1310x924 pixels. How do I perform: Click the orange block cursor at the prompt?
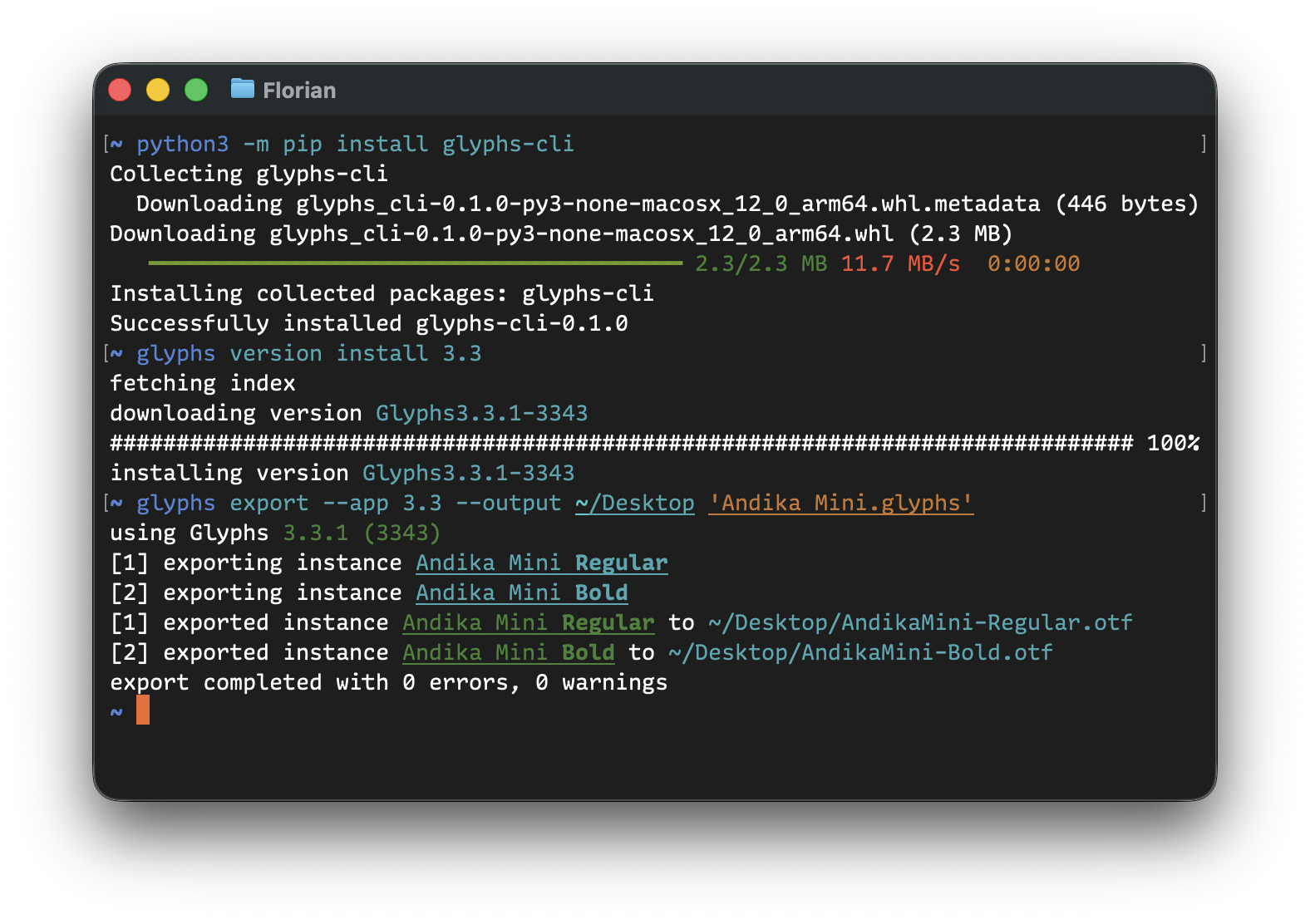coord(143,710)
